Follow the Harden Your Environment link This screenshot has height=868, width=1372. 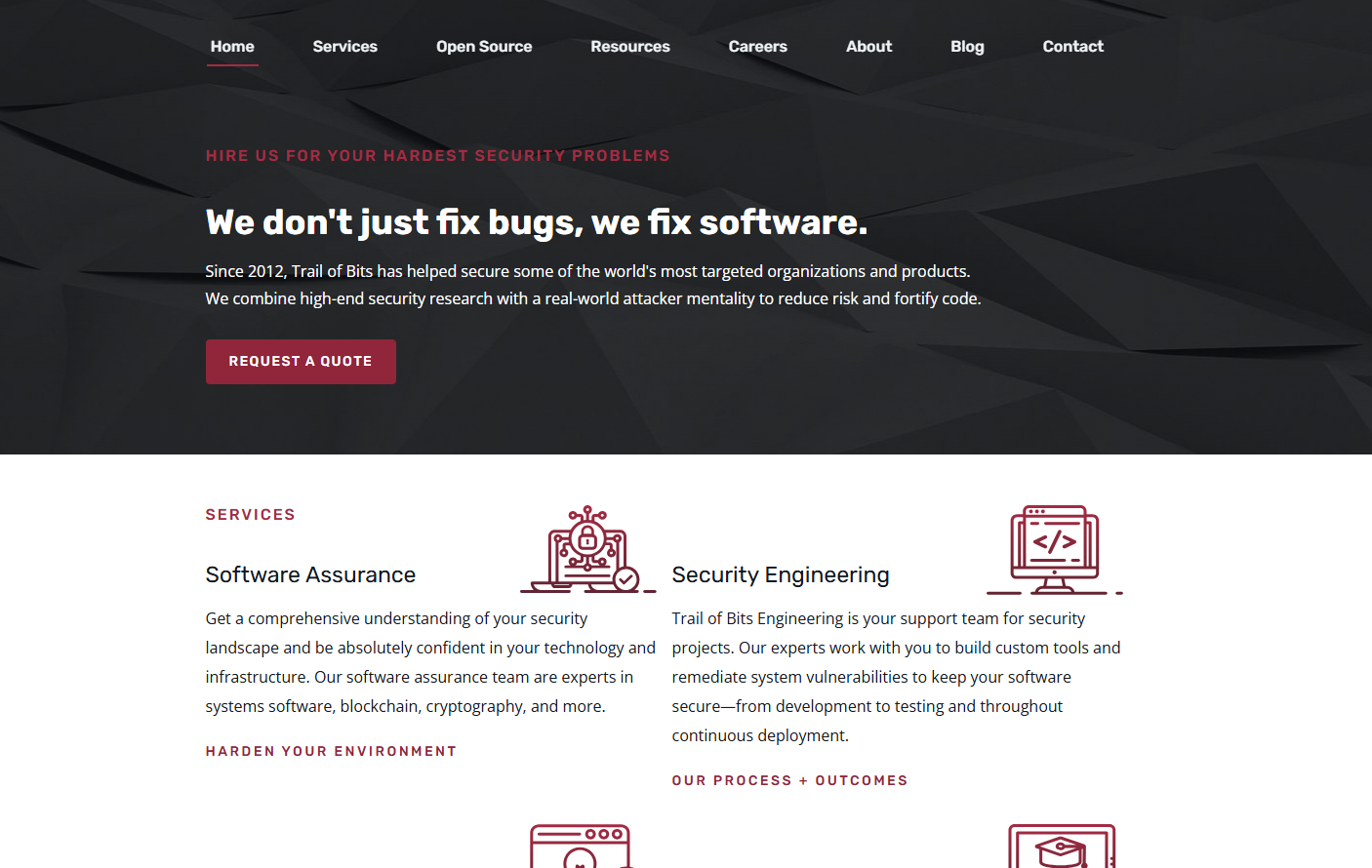(331, 751)
